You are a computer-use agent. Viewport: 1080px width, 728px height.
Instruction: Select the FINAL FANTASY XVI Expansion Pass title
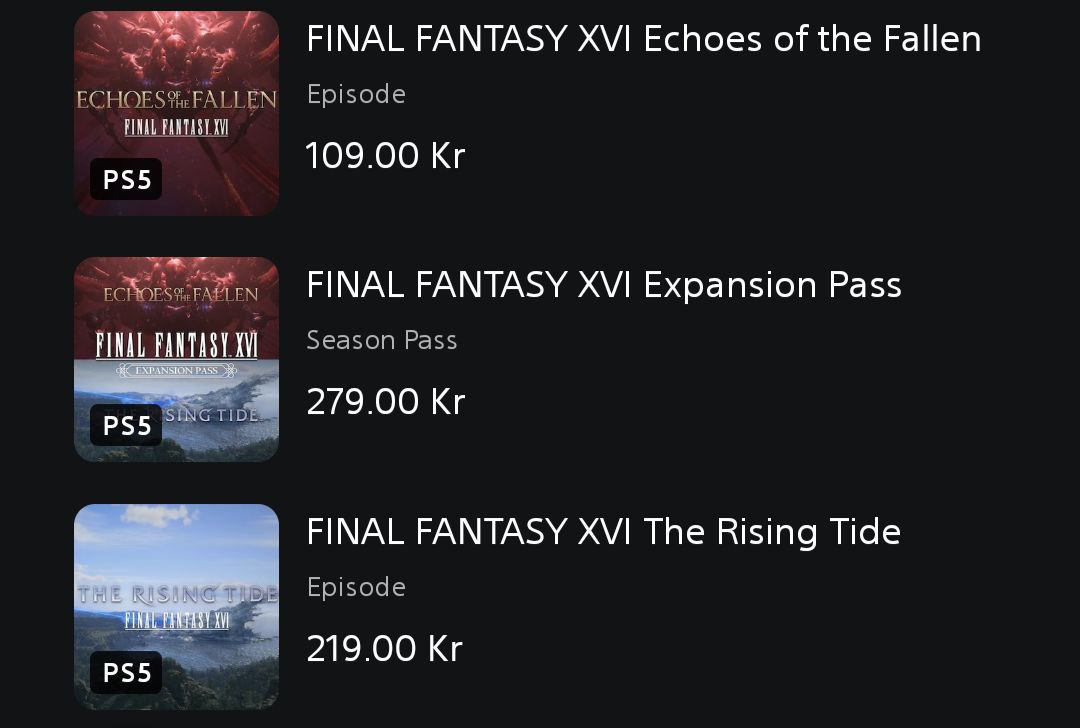point(603,286)
